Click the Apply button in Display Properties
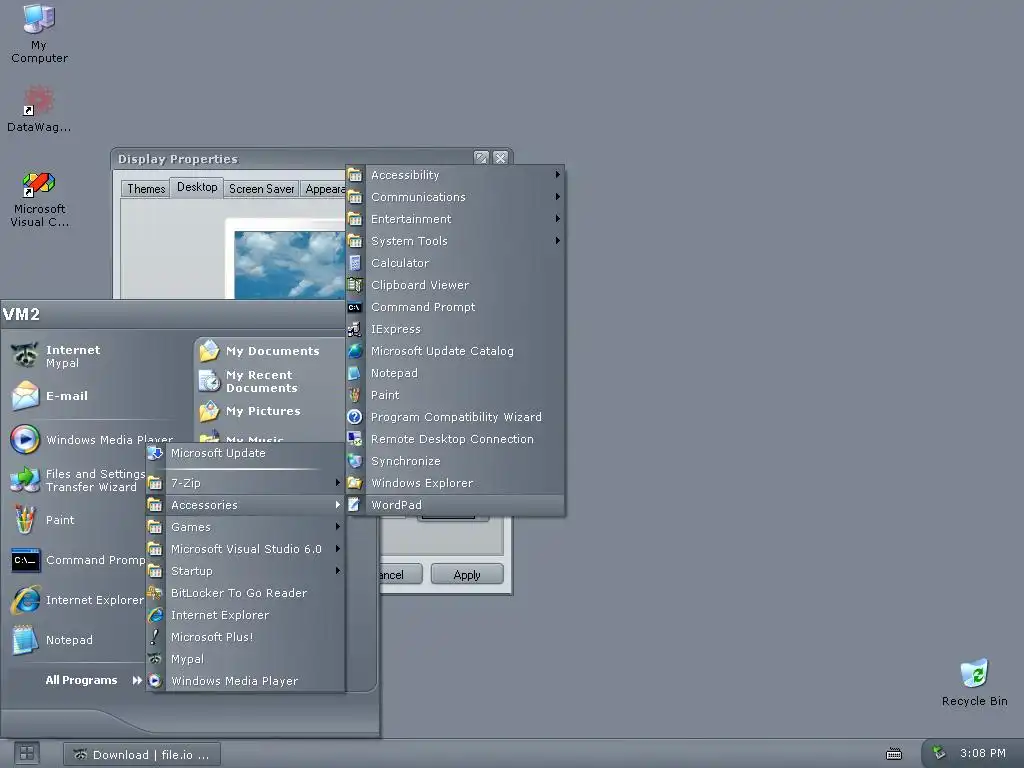Screen dimensions: 1024x768 click(x=467, y=575)
